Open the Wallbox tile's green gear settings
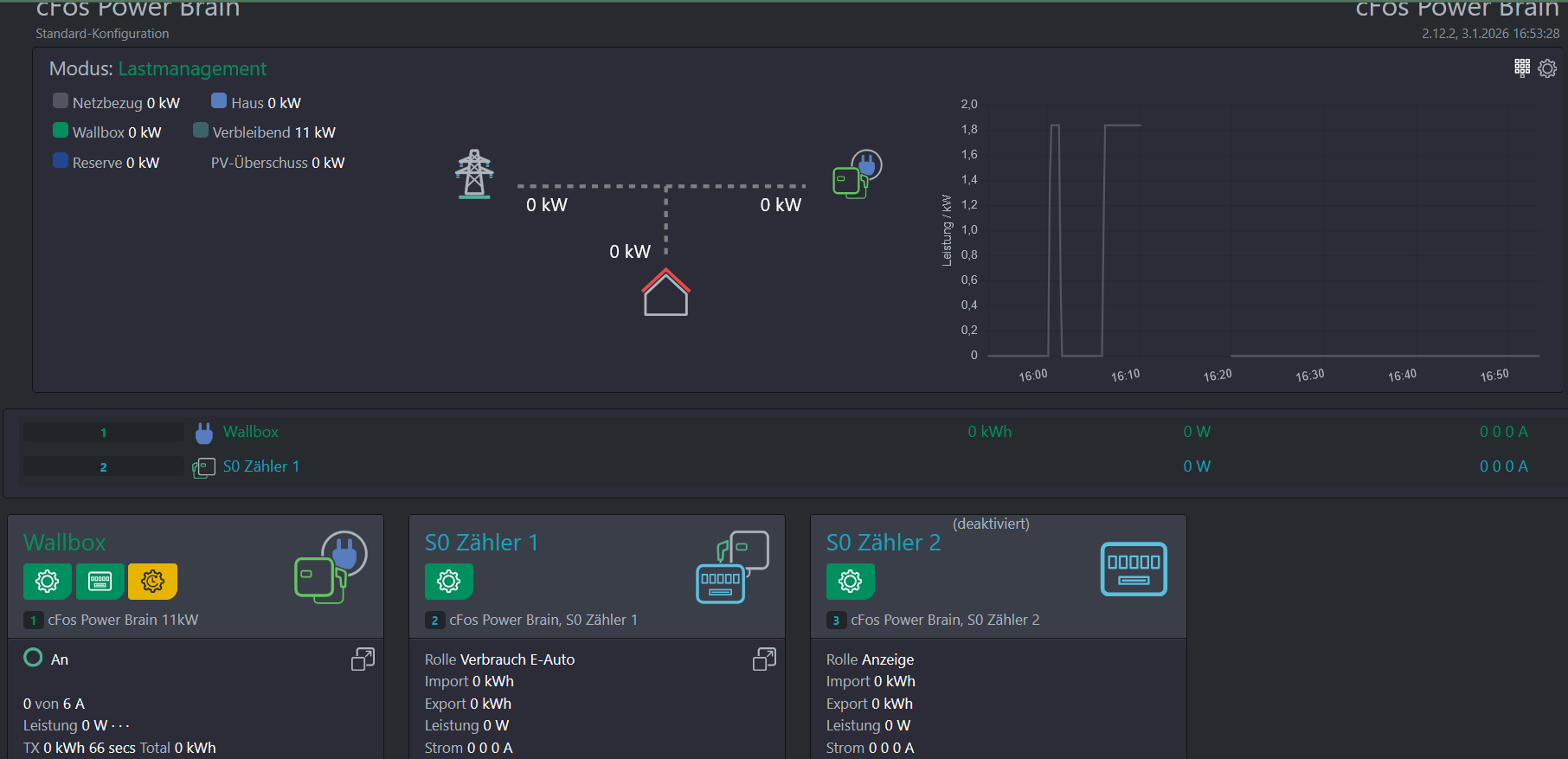 48,582
